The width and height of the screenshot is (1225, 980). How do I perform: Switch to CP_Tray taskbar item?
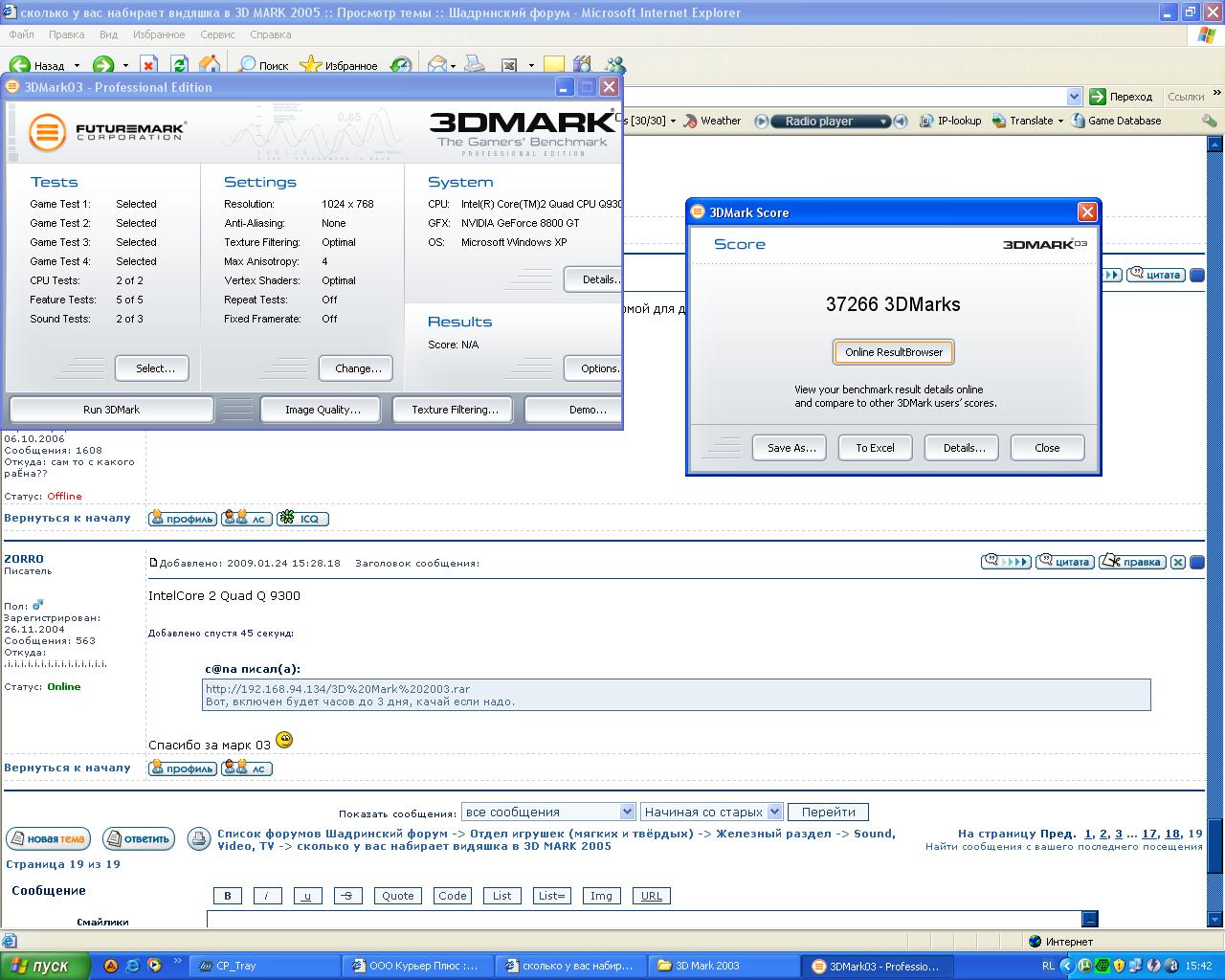pos(265,966)
